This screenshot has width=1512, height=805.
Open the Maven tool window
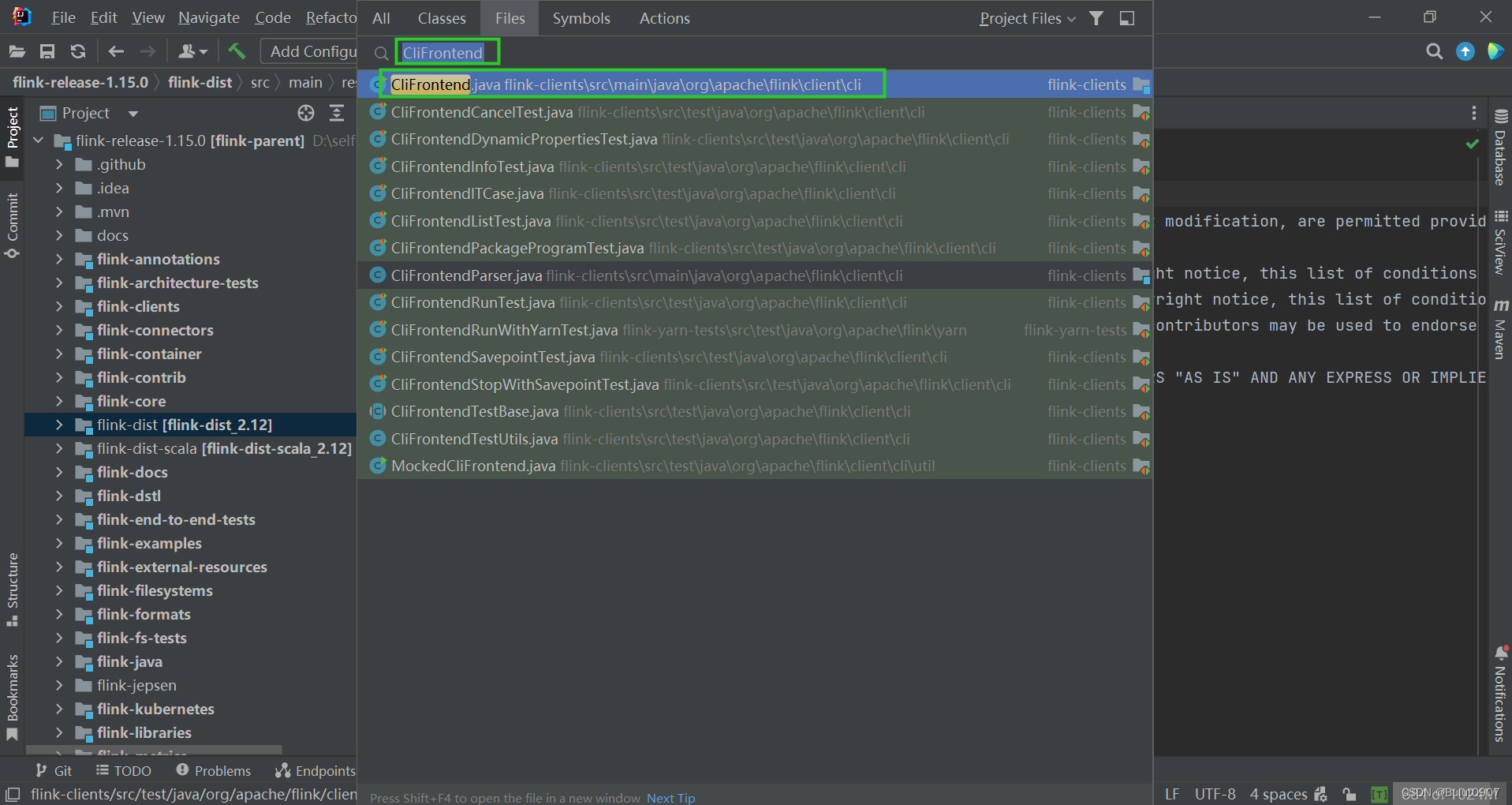click(x=1500, y=329)
